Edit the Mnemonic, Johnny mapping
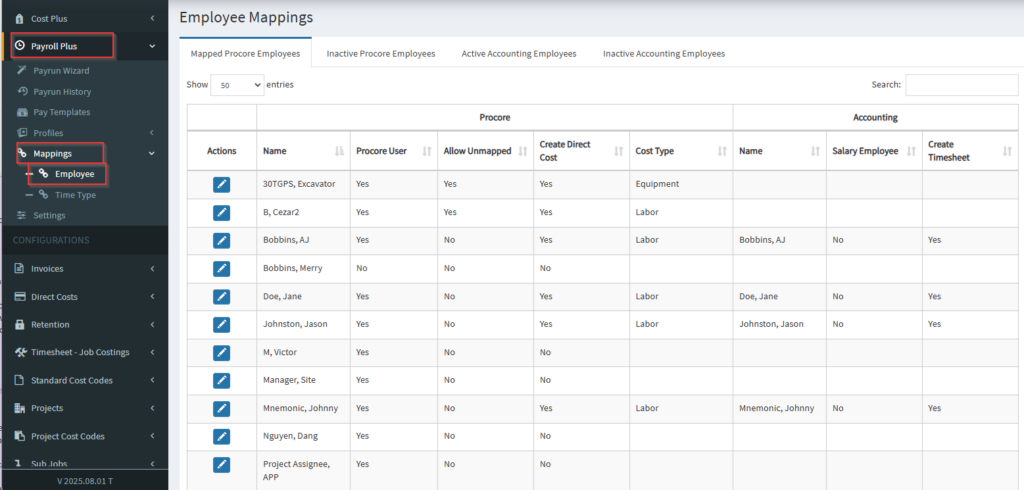 (221, 408)
